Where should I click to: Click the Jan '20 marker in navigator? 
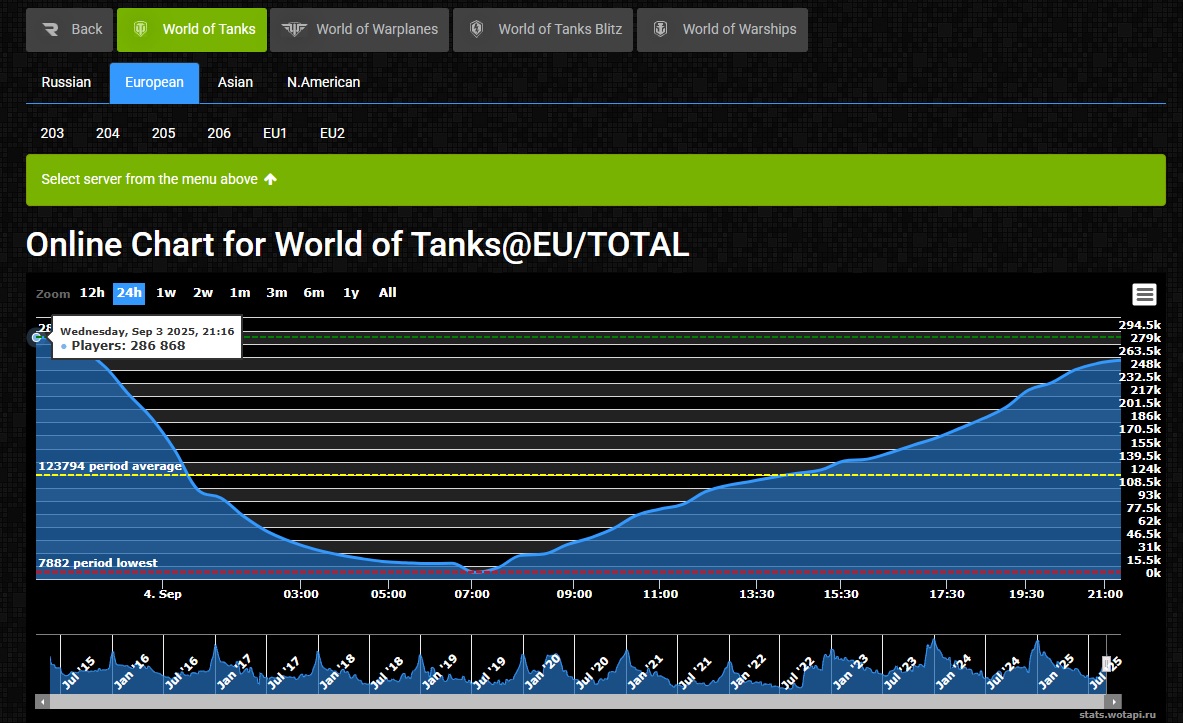(x=543, y=672)
